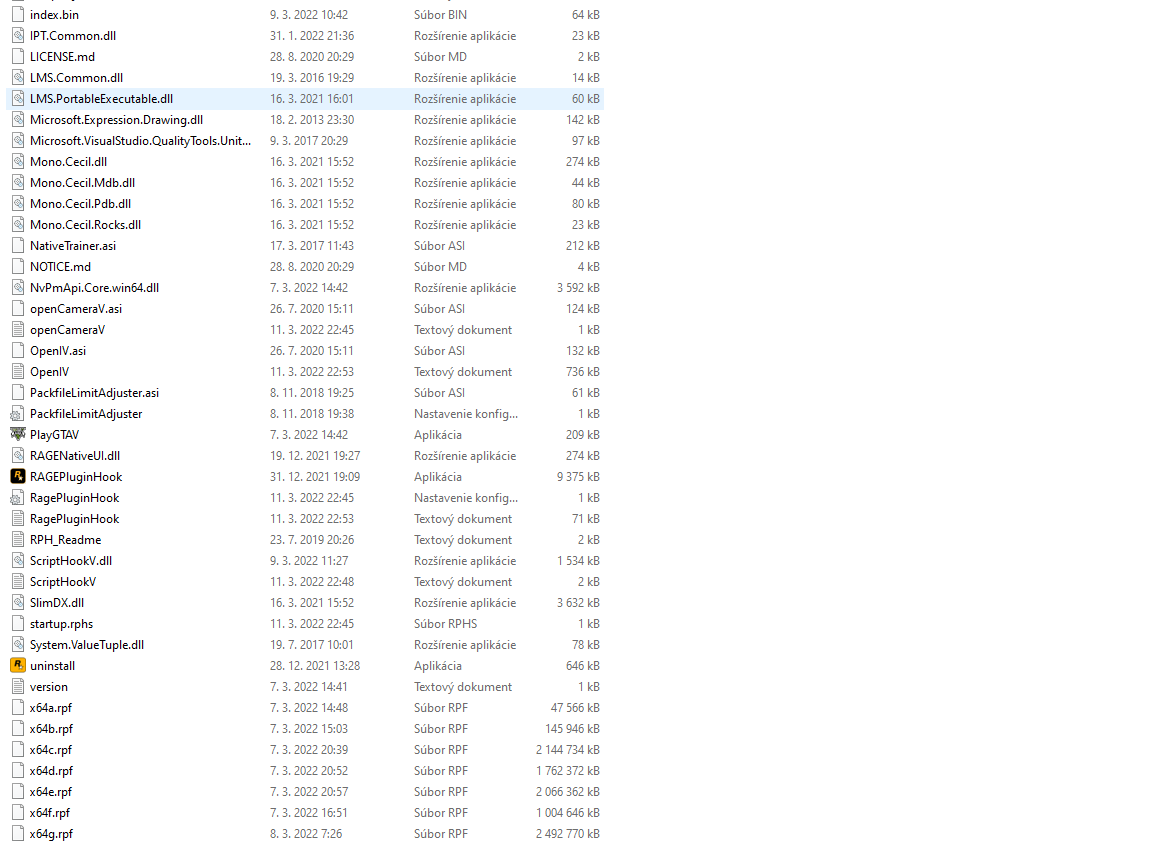Click the date 23. 7. 2019 20:26
This screenshot has height=860, width=1155.
tap(312, 540)
